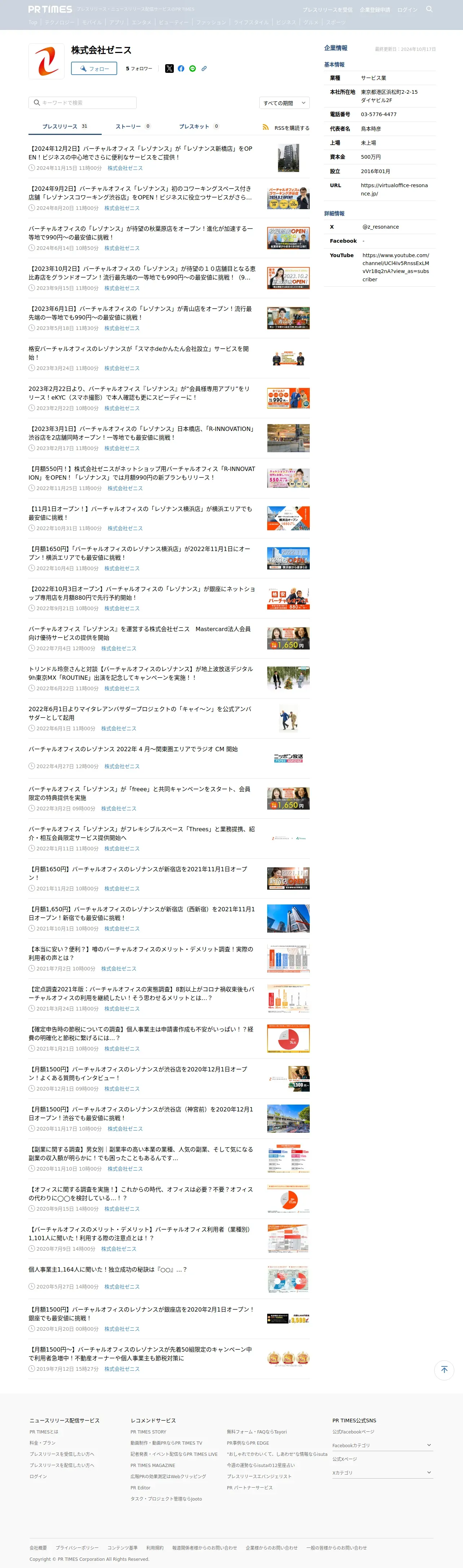This screenshot has width=463, height=1568.
Task: Click the PR TIMES logo
Action: pos(50,9)
